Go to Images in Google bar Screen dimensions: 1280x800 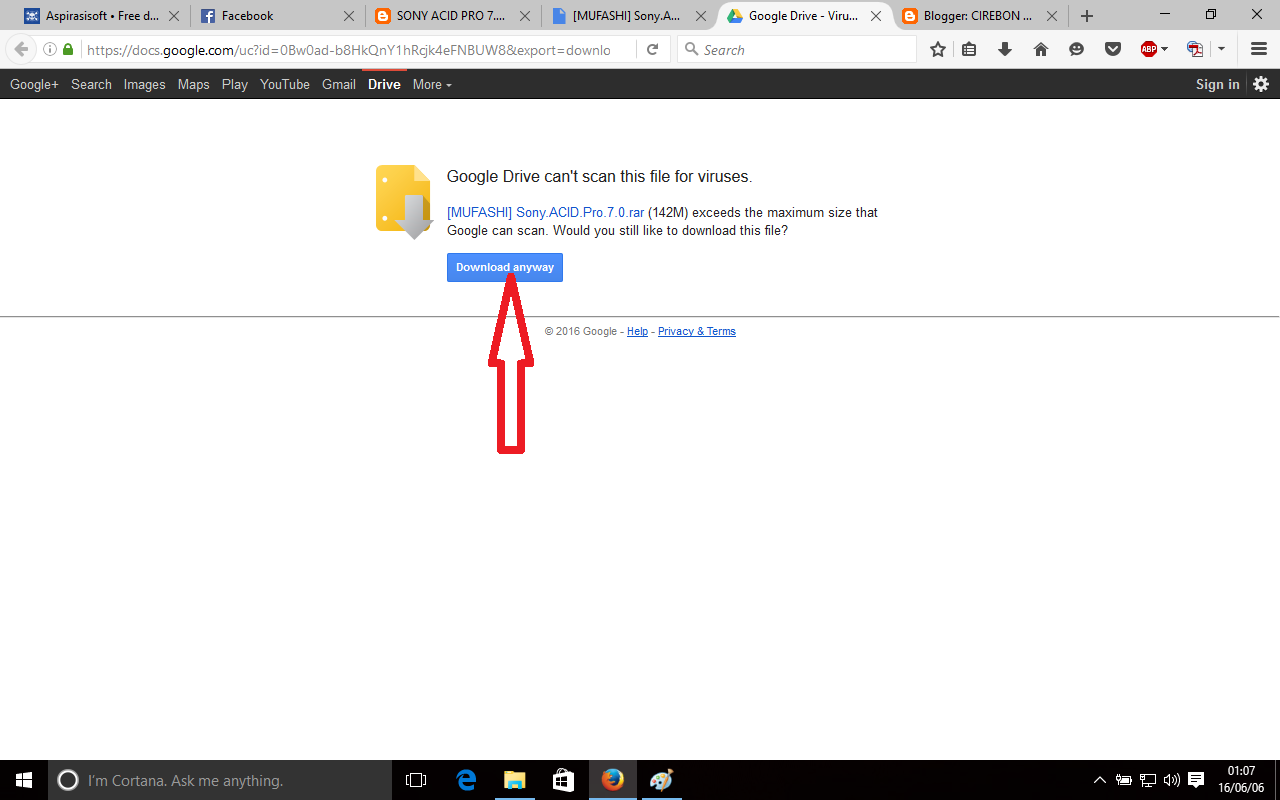tap(144, 84)
